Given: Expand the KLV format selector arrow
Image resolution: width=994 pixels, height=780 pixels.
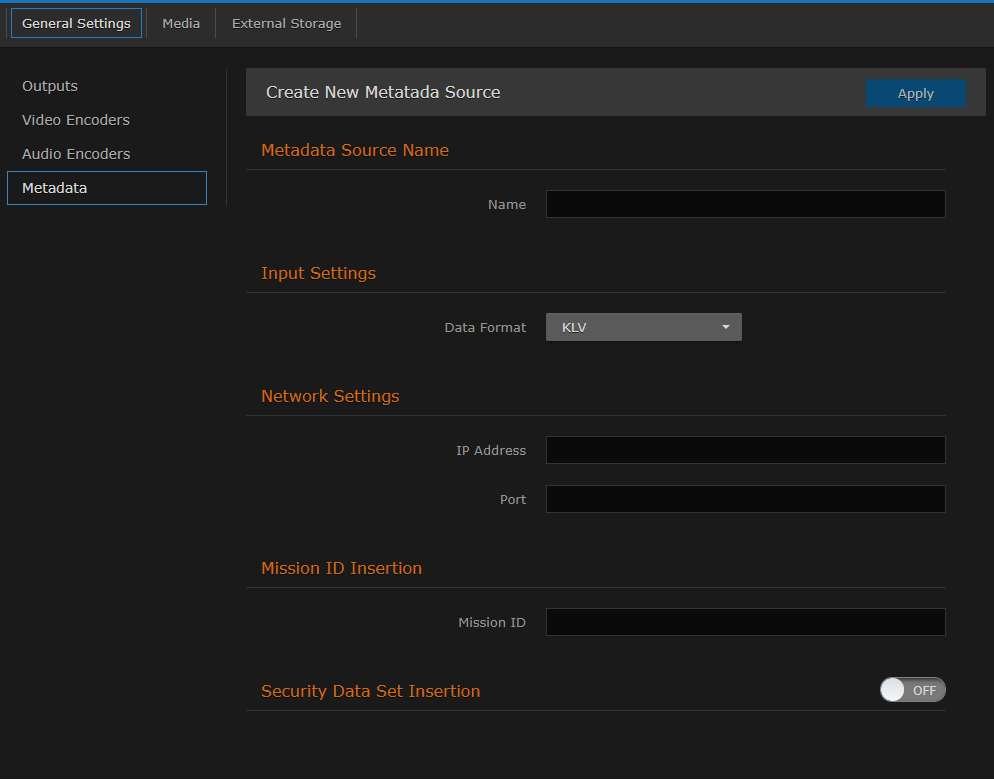Looking at the screenshot, I should coord(725,326).
